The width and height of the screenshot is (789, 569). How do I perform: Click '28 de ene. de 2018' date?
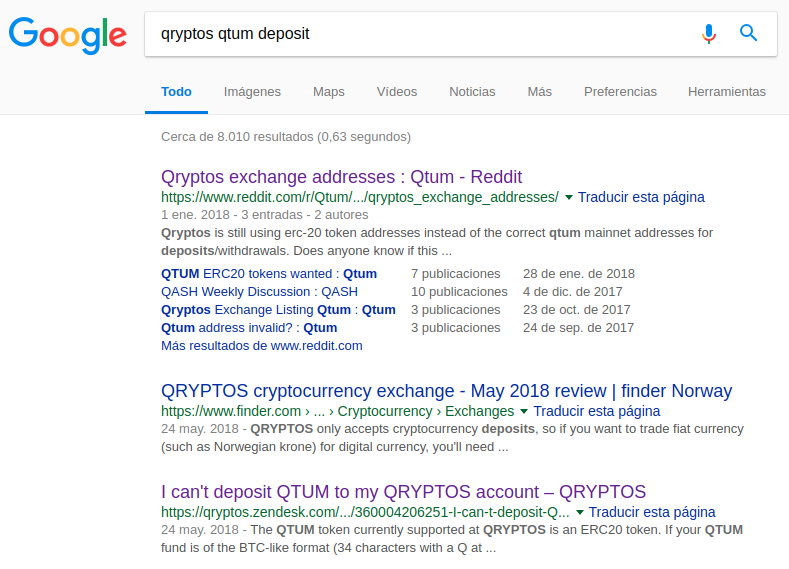pyautogui.click(x=579, y=274)
